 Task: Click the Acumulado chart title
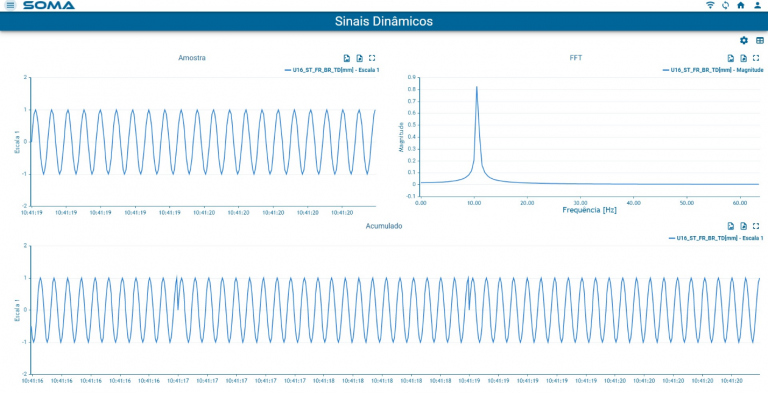[384, 226]
